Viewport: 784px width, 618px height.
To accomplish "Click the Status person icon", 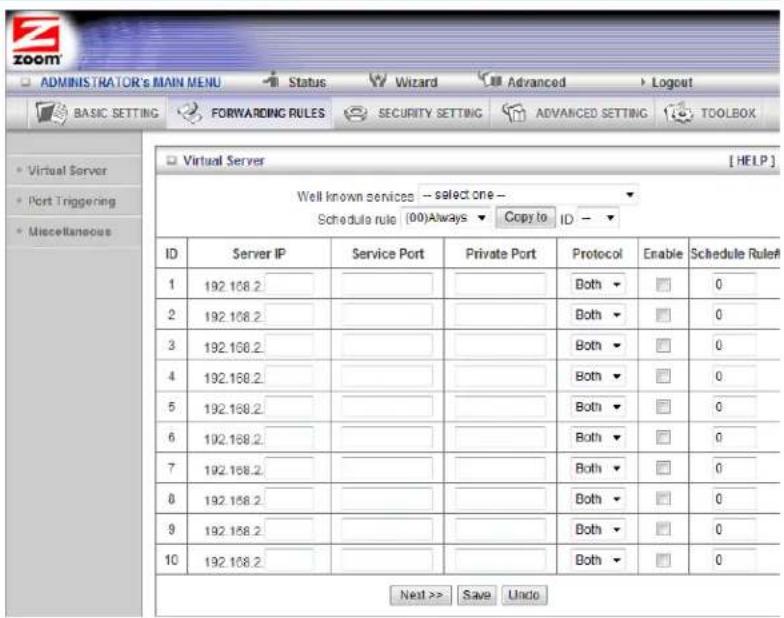I will pyautogui.click(x=272, y=80).
